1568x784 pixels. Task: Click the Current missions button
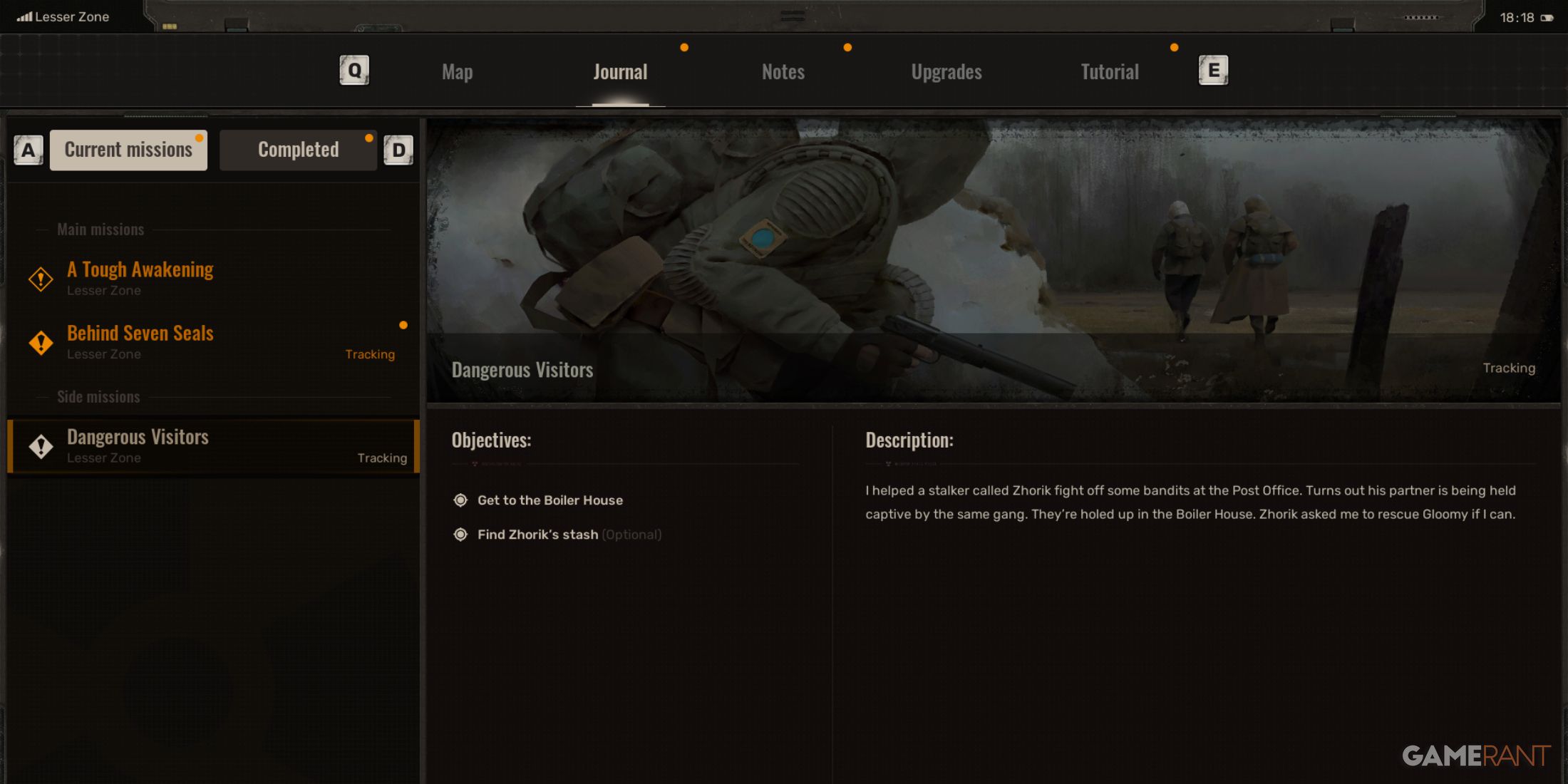click(128, 149)
